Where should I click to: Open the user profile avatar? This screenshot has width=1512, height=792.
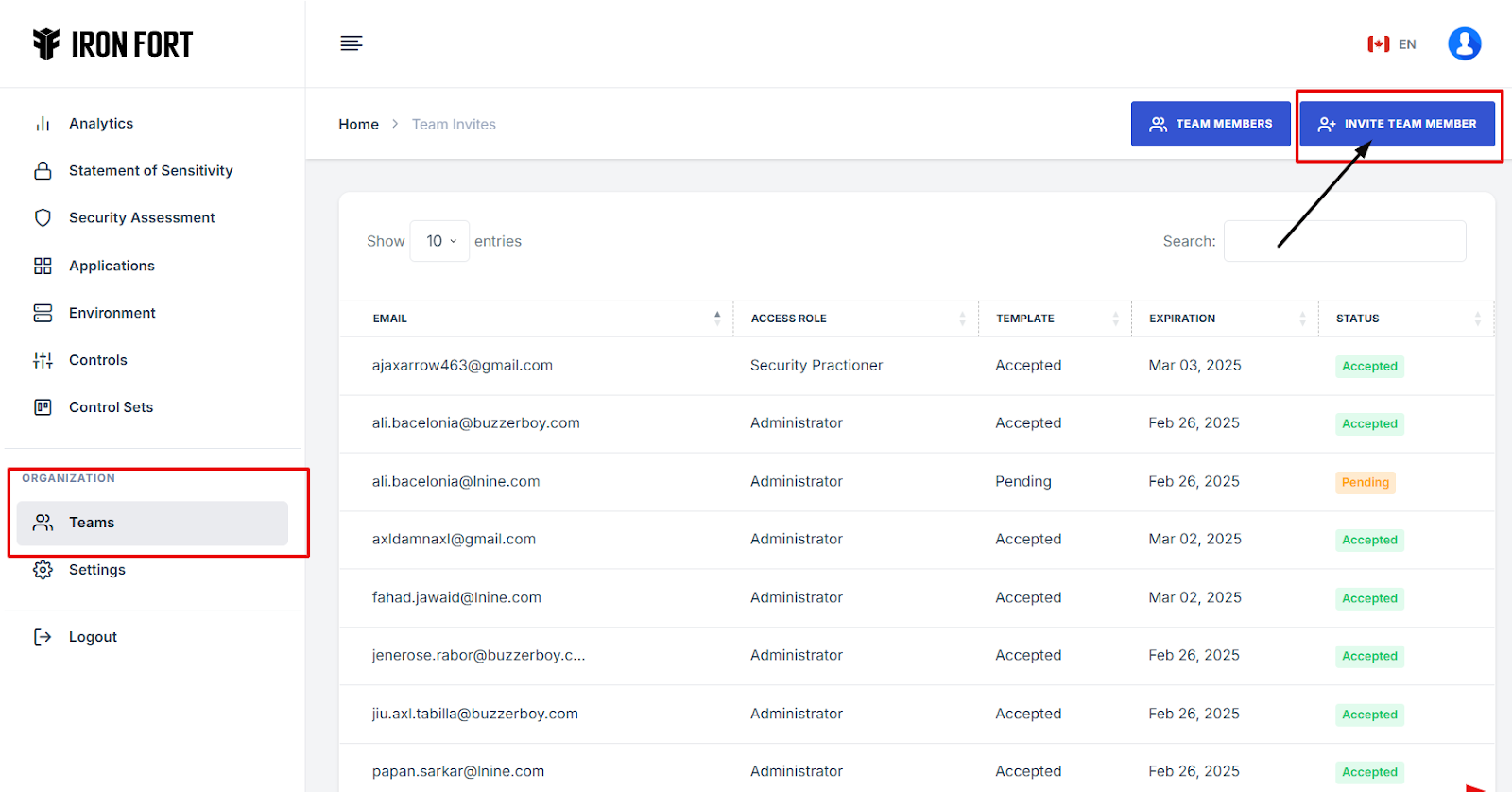[1464, 43]
